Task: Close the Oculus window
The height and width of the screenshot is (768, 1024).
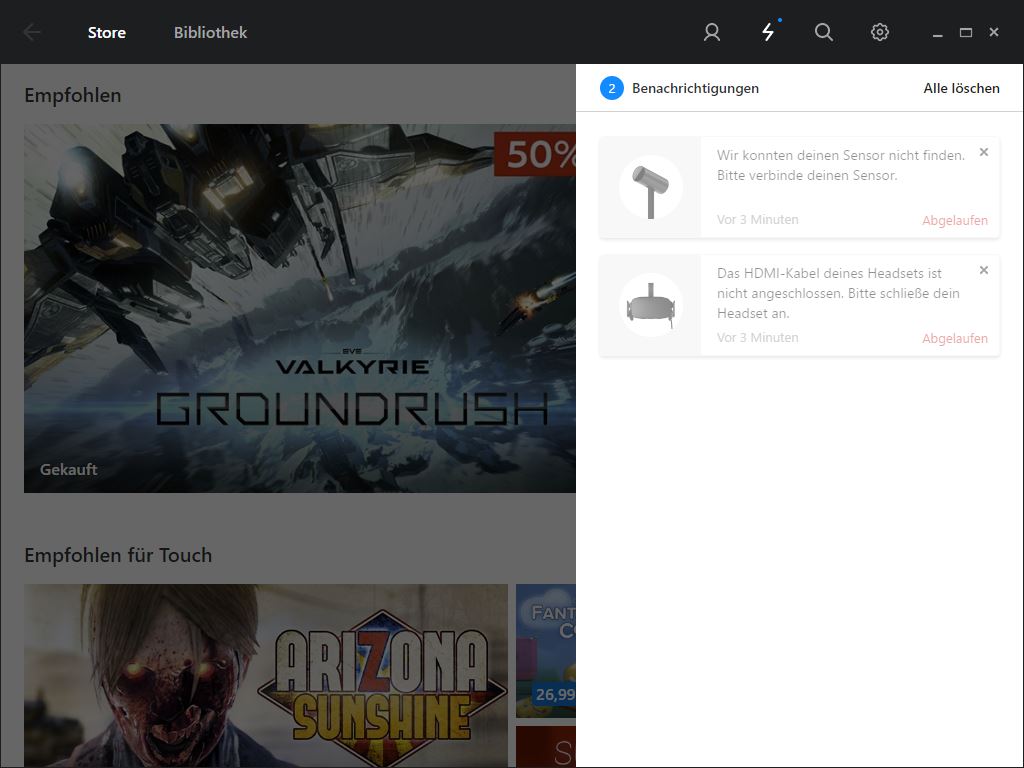Action: click(994, 32)
